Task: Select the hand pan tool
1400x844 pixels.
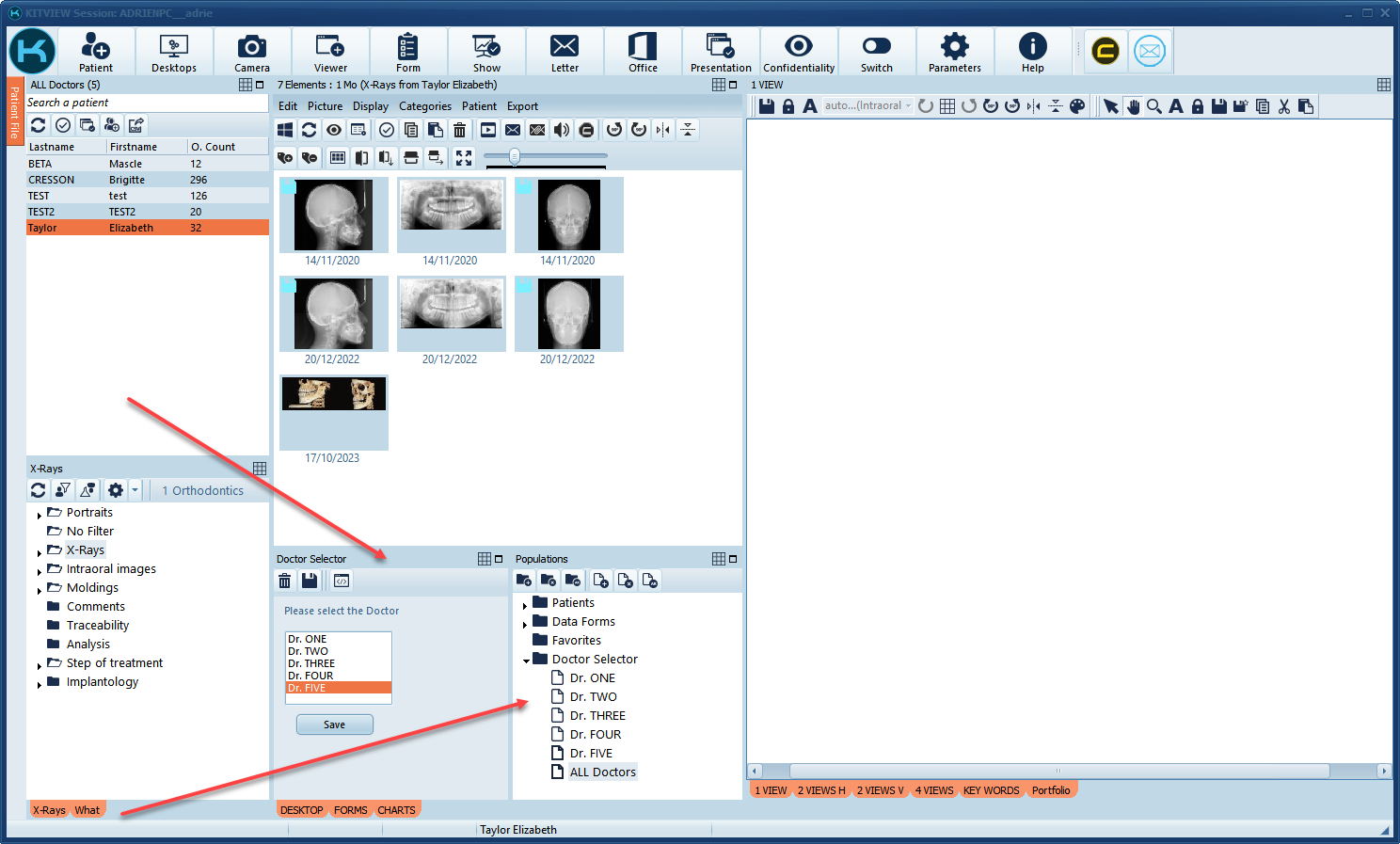Action: click(1133, 106)
